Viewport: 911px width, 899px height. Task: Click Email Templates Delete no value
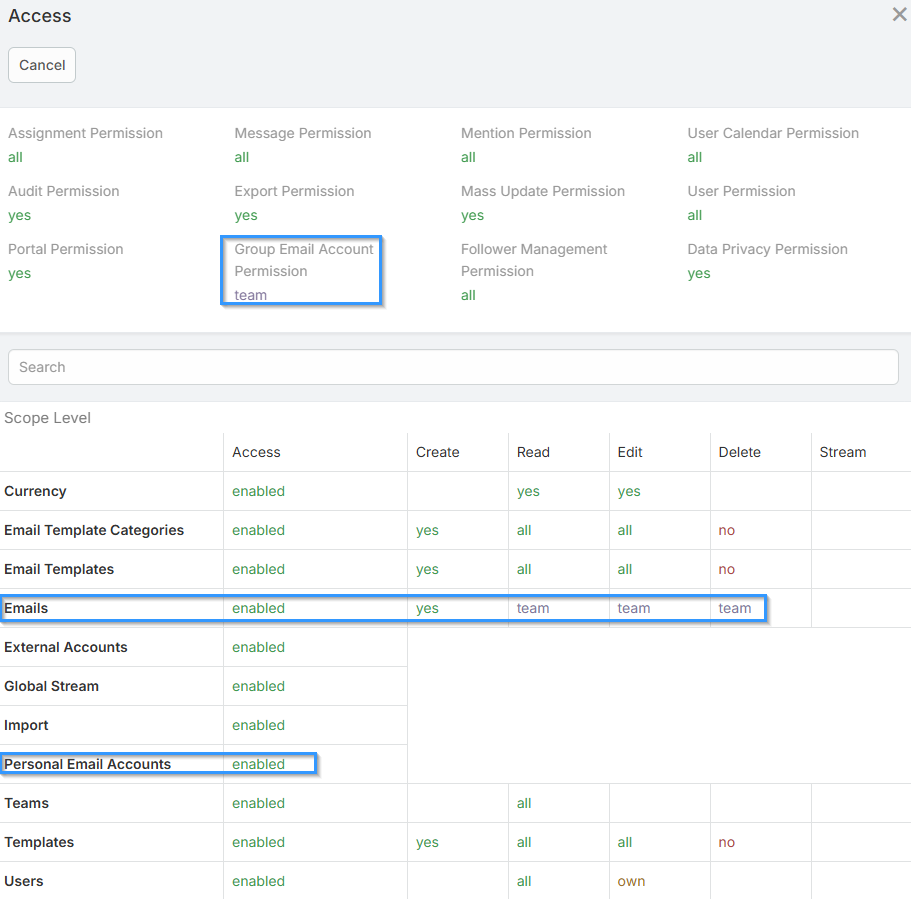(x=726, y=569)
